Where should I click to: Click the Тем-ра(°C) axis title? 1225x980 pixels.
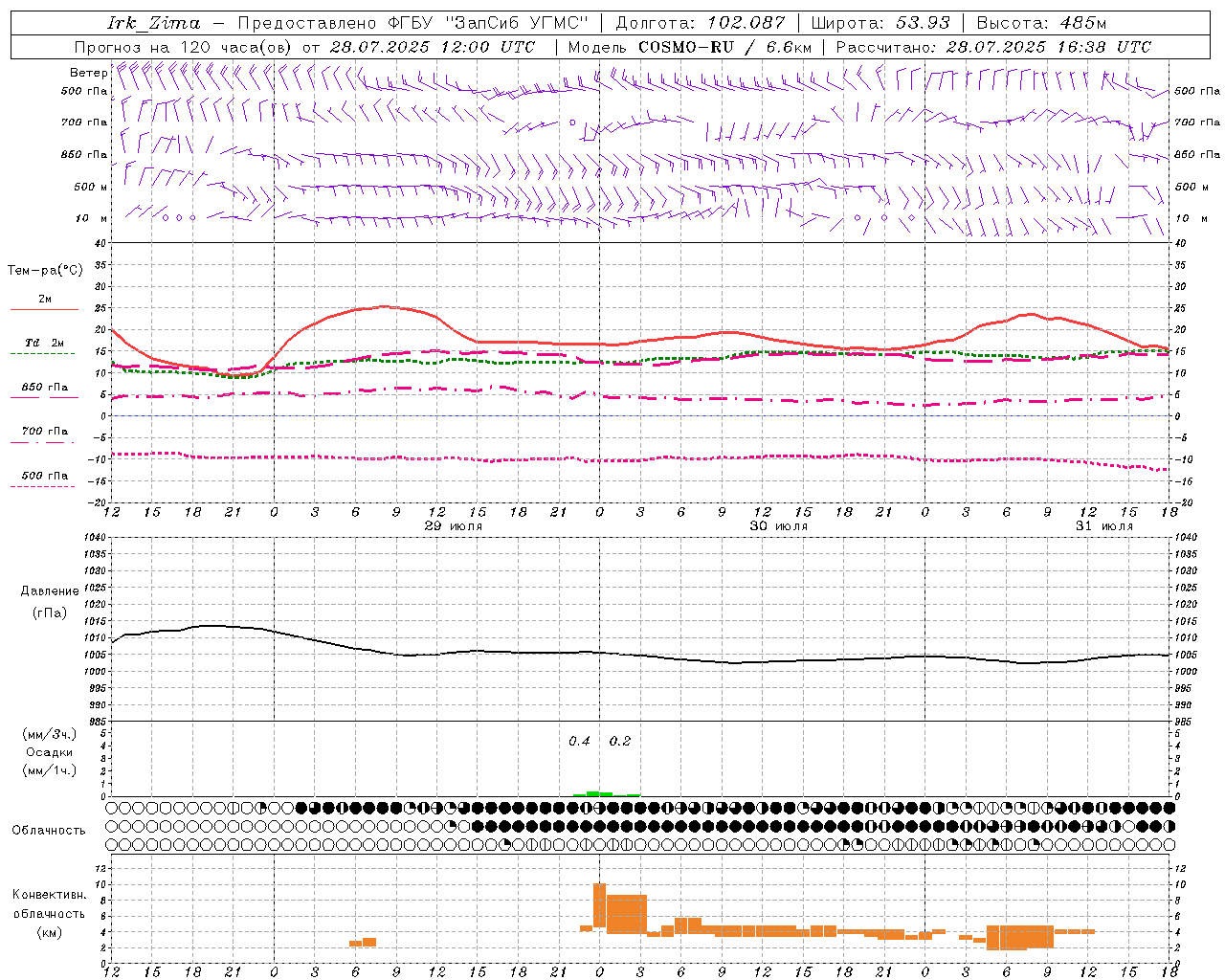click(x=45, y=271)
